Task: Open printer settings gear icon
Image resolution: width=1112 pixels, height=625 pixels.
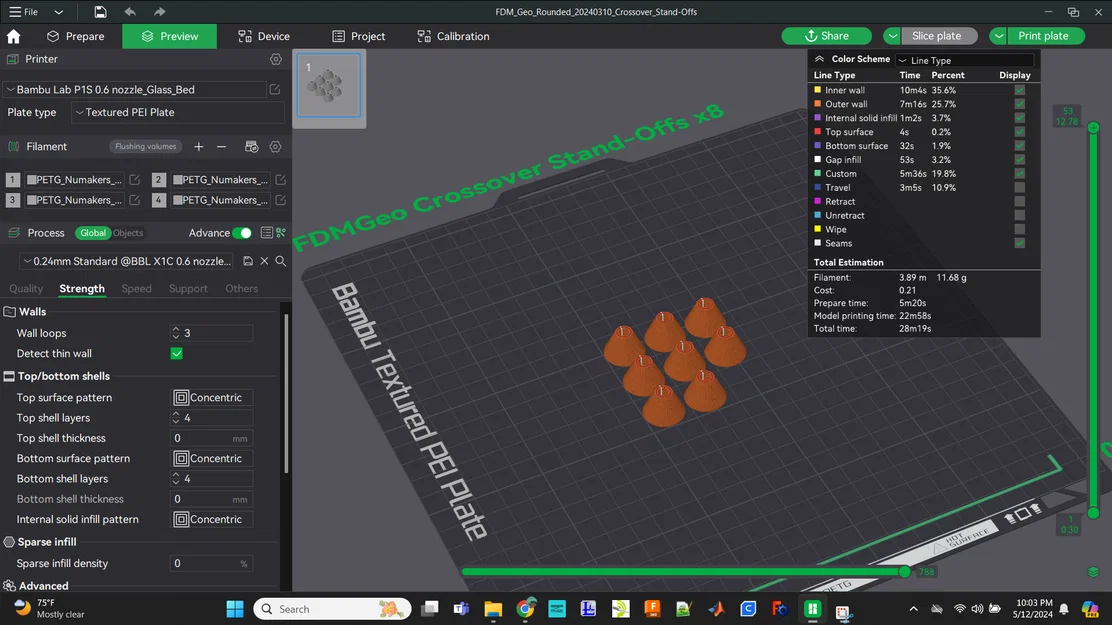Action: 276,60
